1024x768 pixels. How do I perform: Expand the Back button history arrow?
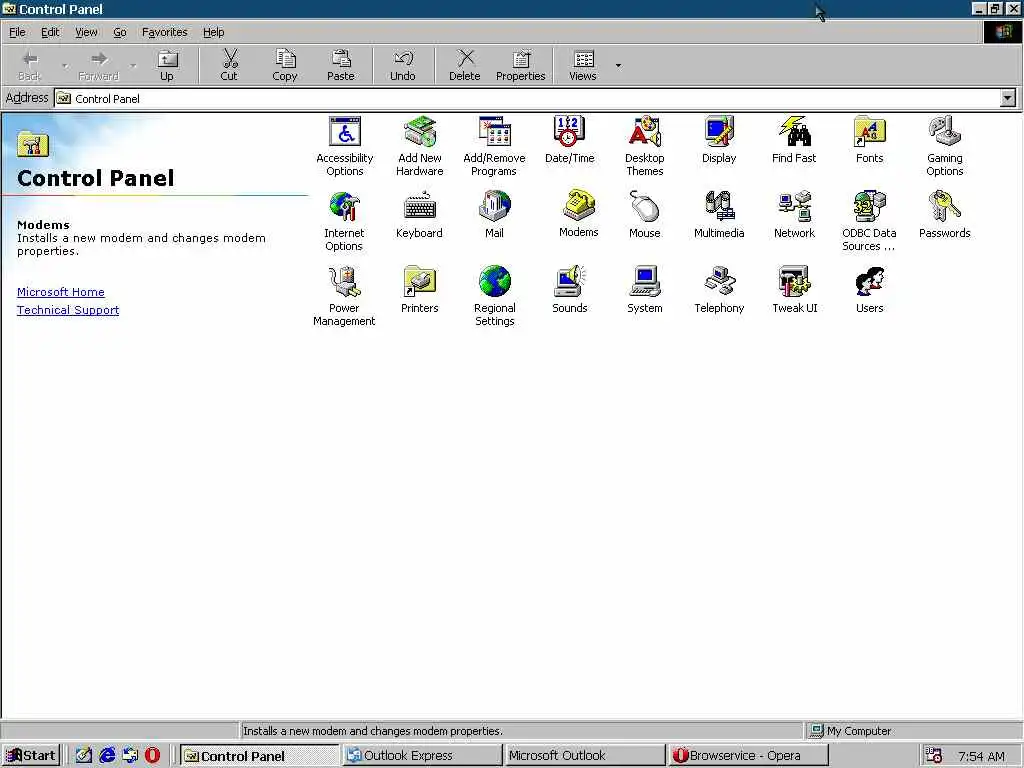coord(65,65)
